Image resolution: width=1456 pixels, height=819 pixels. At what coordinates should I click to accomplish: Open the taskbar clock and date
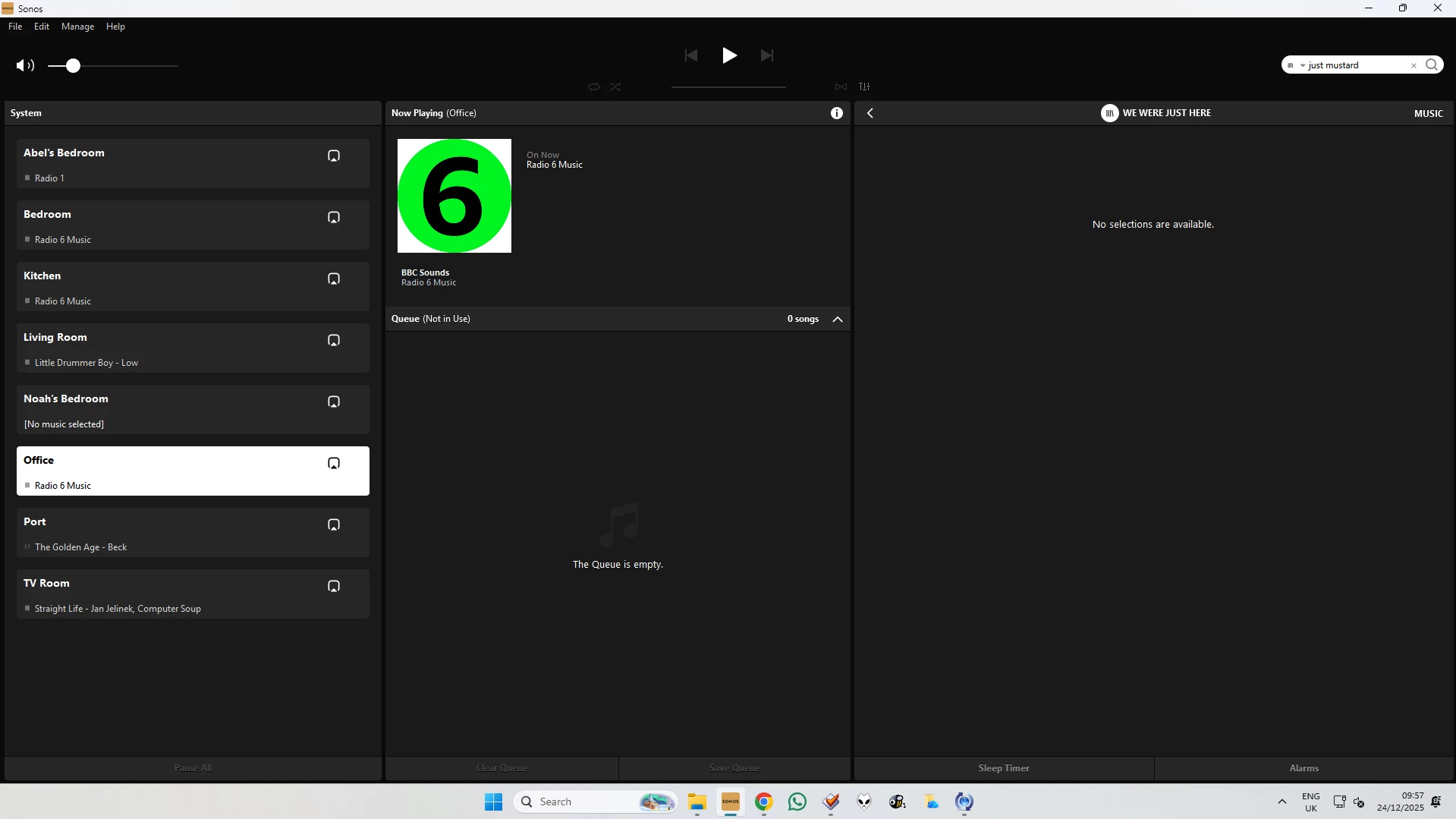[1401, 802]
